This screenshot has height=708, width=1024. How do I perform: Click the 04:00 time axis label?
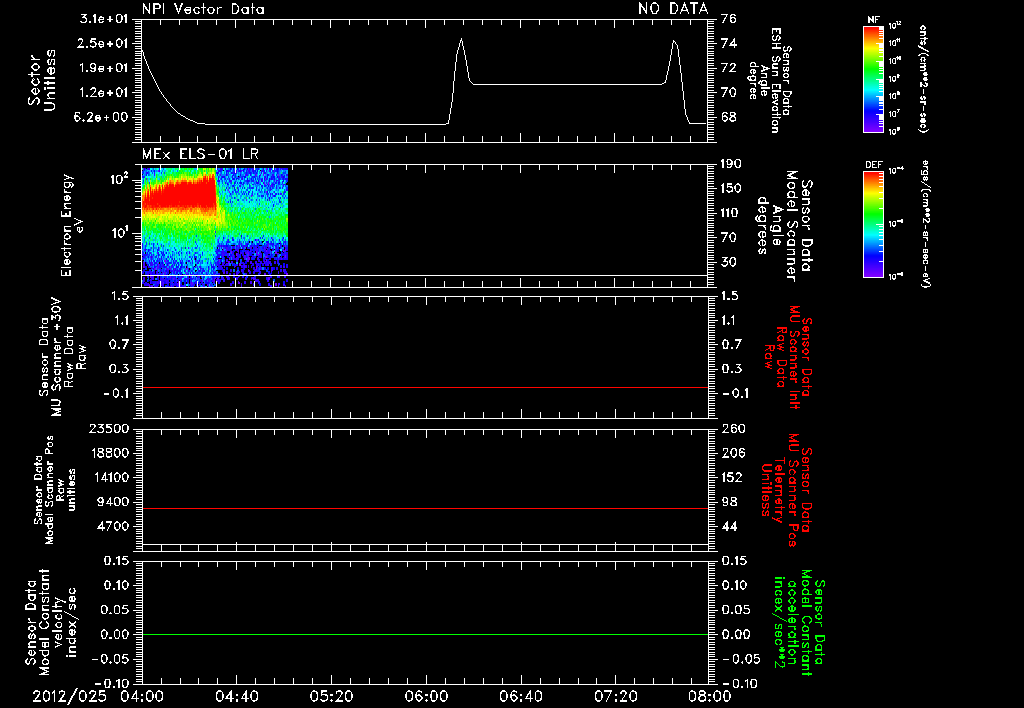(x=142, y=696)
